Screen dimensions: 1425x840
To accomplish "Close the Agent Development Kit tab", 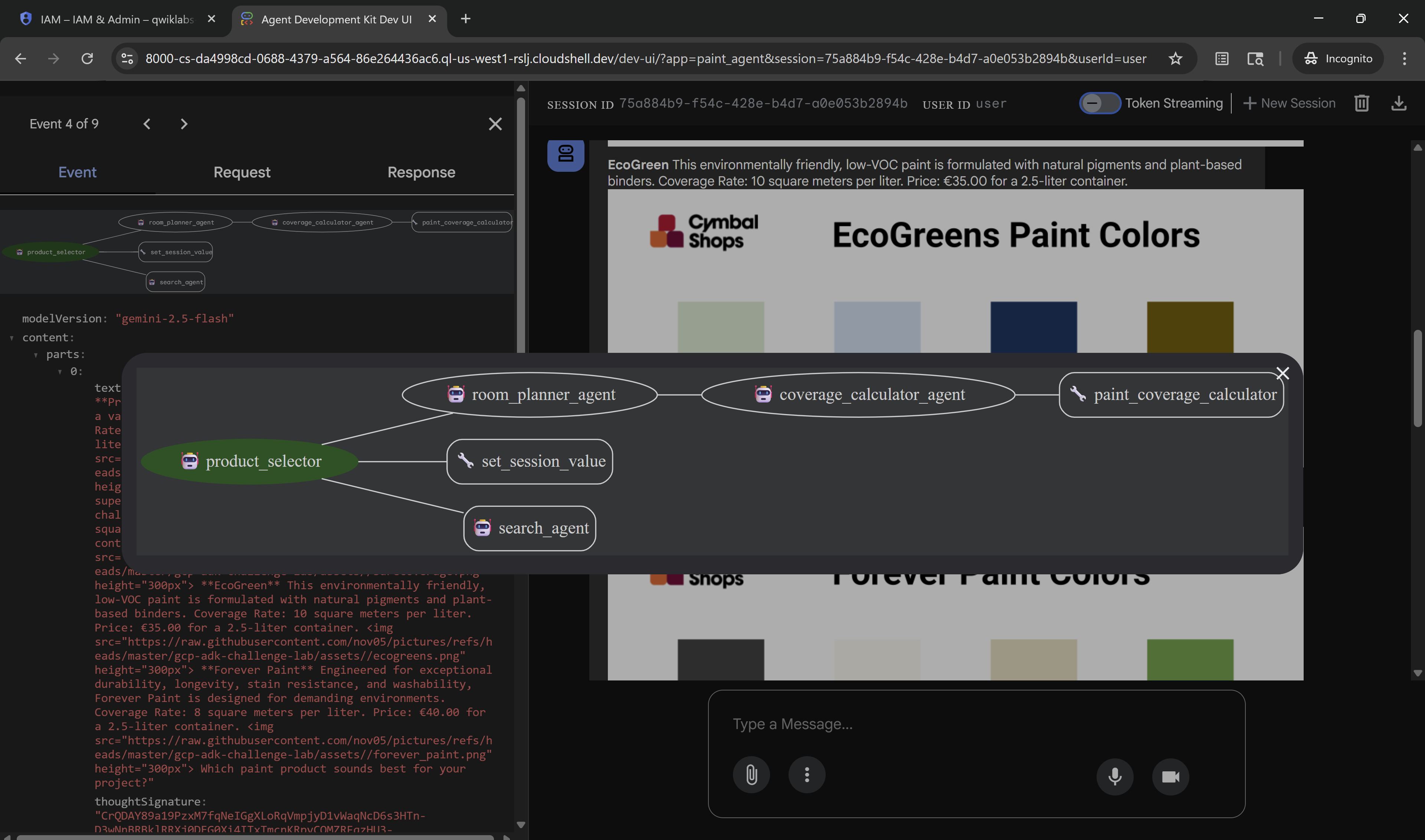I will point(432,19).
